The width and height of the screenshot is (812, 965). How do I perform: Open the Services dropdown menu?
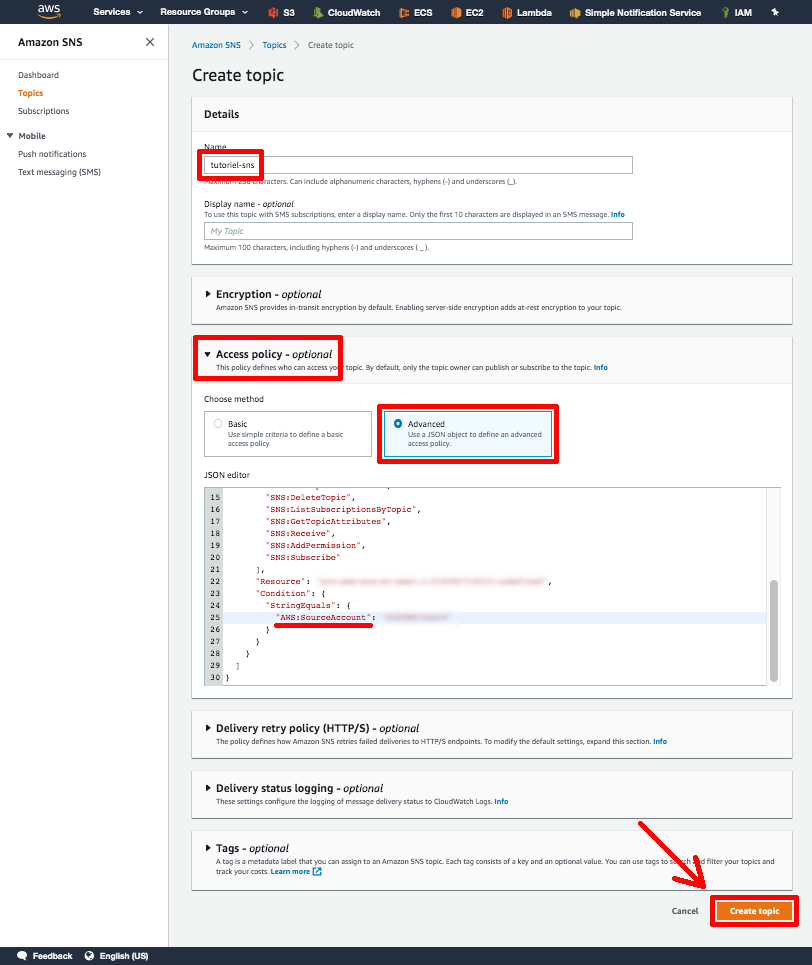118,12
